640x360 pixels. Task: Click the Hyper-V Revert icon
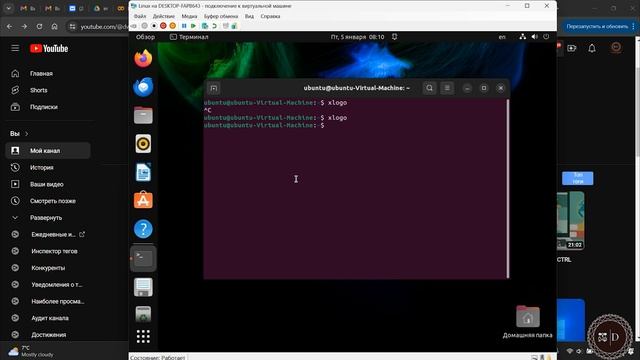[214, 26]
